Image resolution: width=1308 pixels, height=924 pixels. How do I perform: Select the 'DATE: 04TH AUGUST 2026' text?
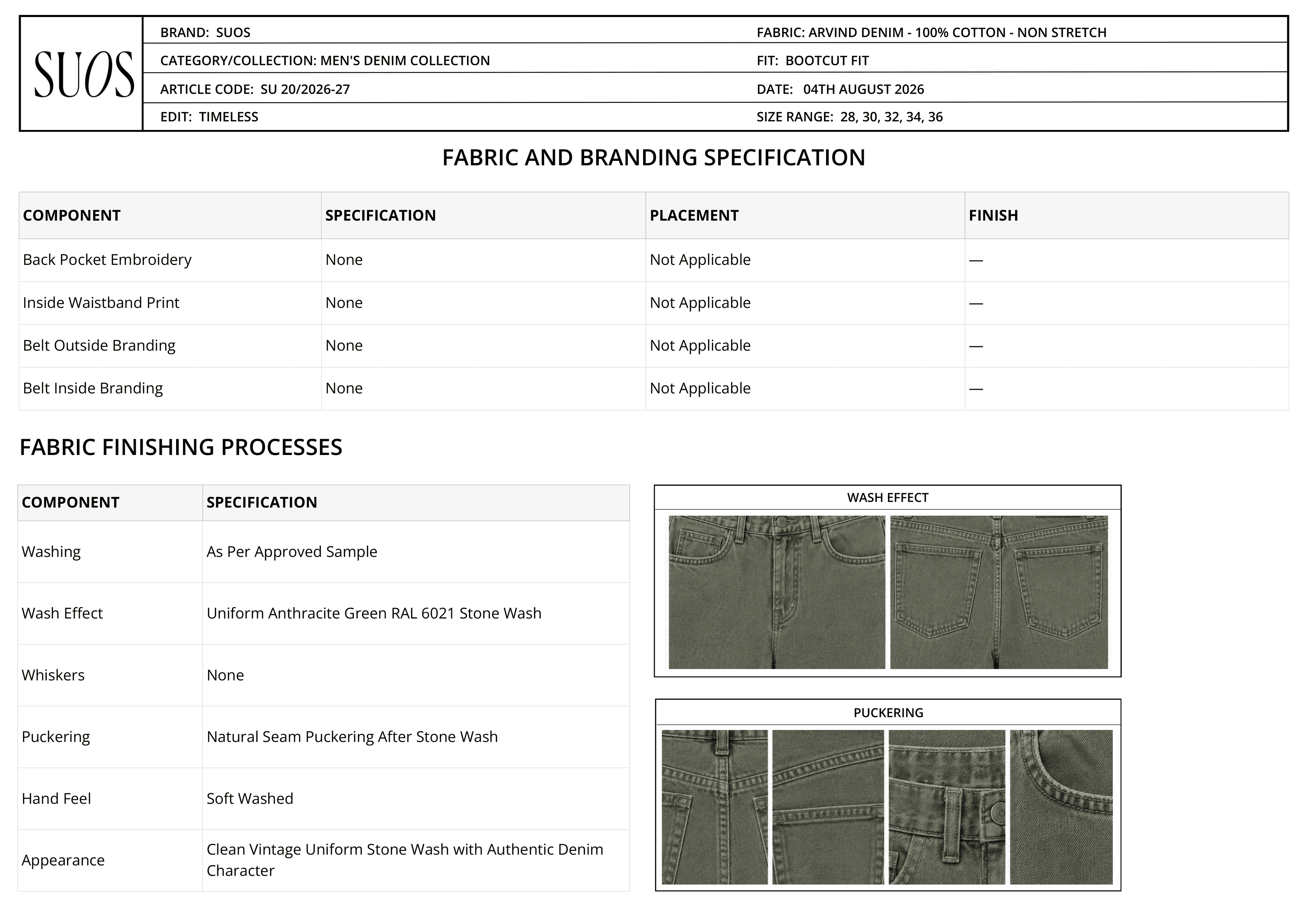click(x=840, y=90)
